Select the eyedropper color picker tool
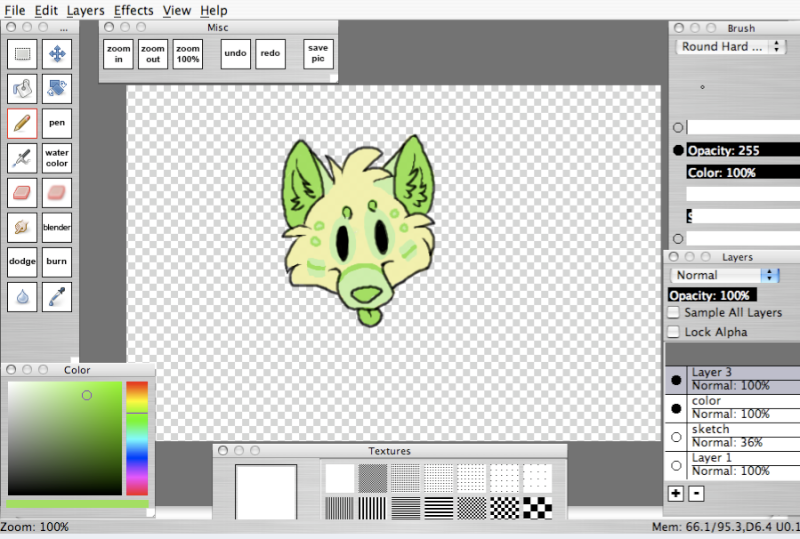 (57, 296)
